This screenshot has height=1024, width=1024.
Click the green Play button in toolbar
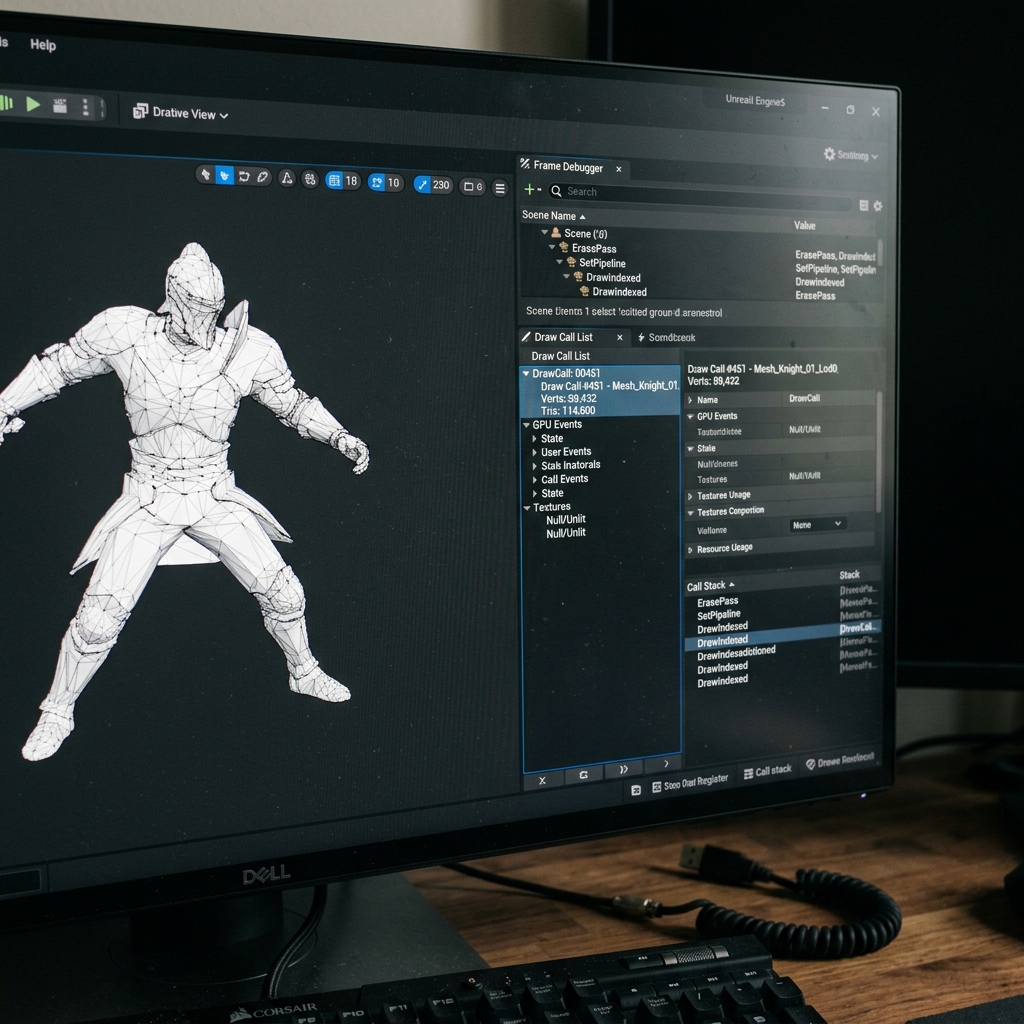(x=33, y=104)
